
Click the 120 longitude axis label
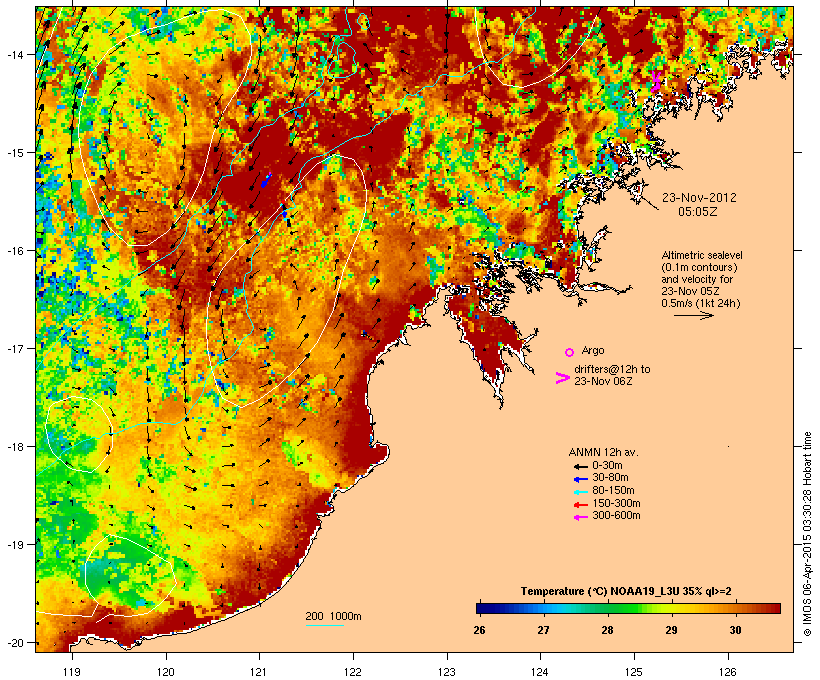(x=166, y=672)
